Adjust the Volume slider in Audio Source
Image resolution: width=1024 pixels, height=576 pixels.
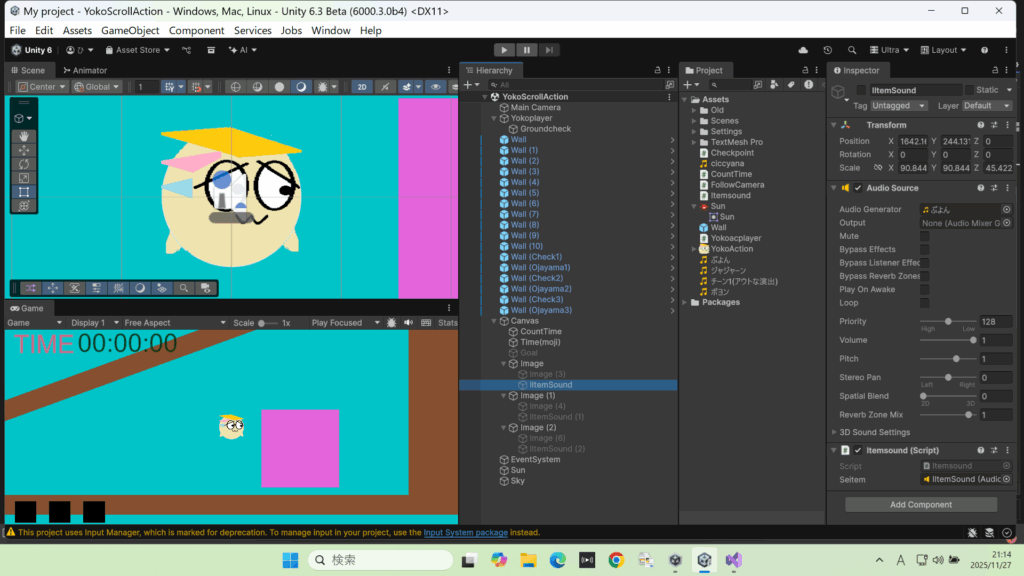point(972,340)
